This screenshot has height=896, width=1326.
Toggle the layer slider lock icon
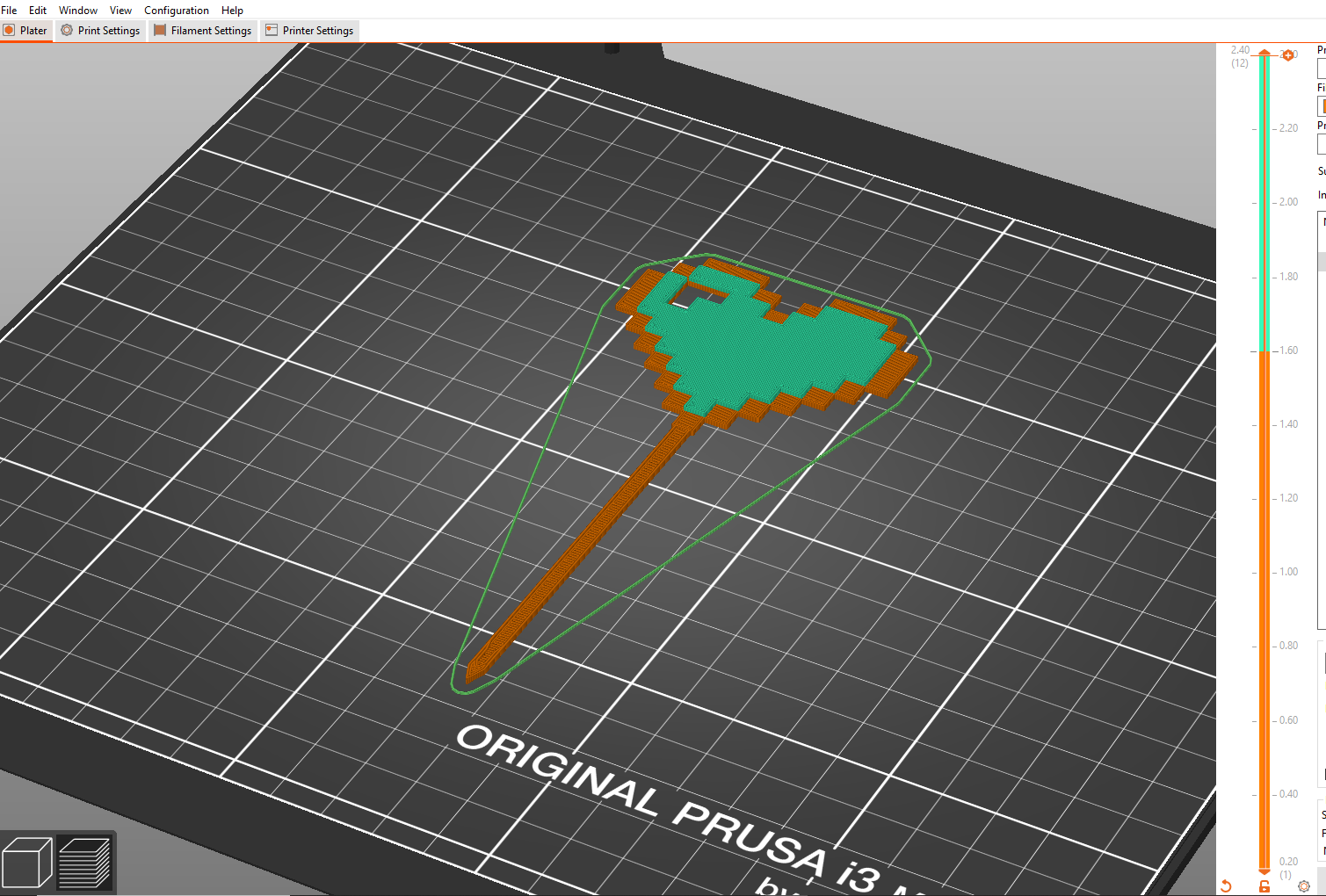click(1264, 886)
